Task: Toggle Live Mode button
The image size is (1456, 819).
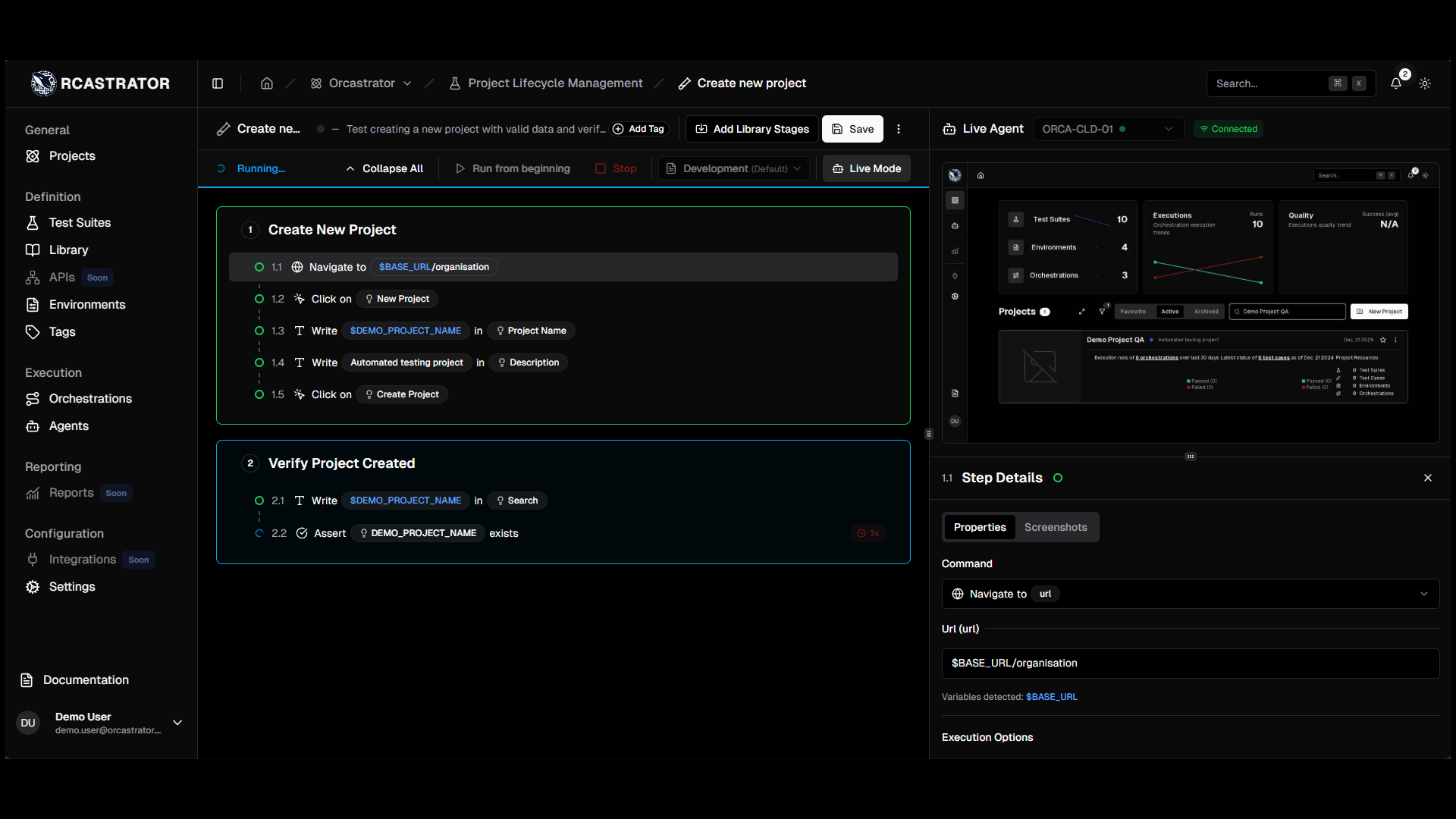Action: point(867,168)
